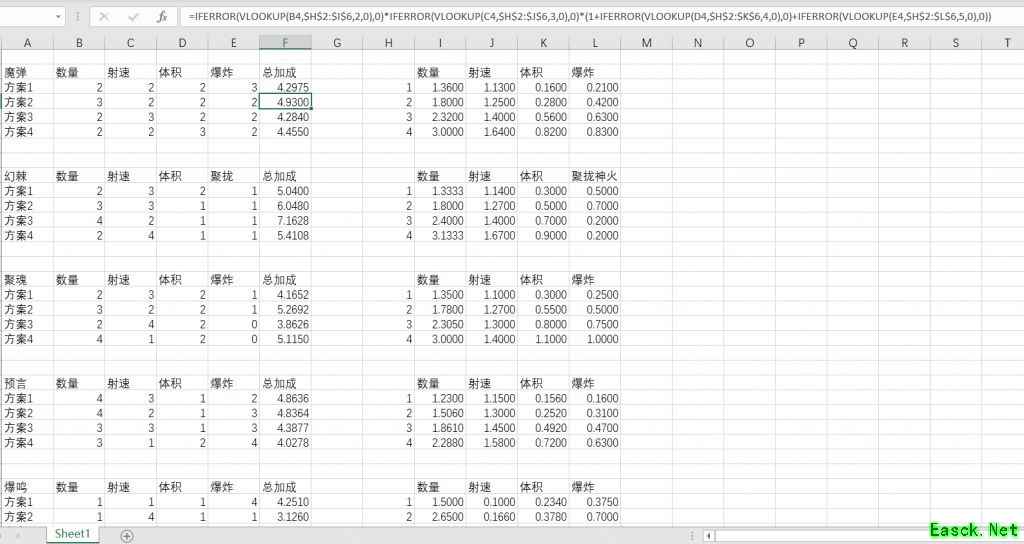Select column A header
This screenshot has width=1024, height=544.
[x=26, y=42]
